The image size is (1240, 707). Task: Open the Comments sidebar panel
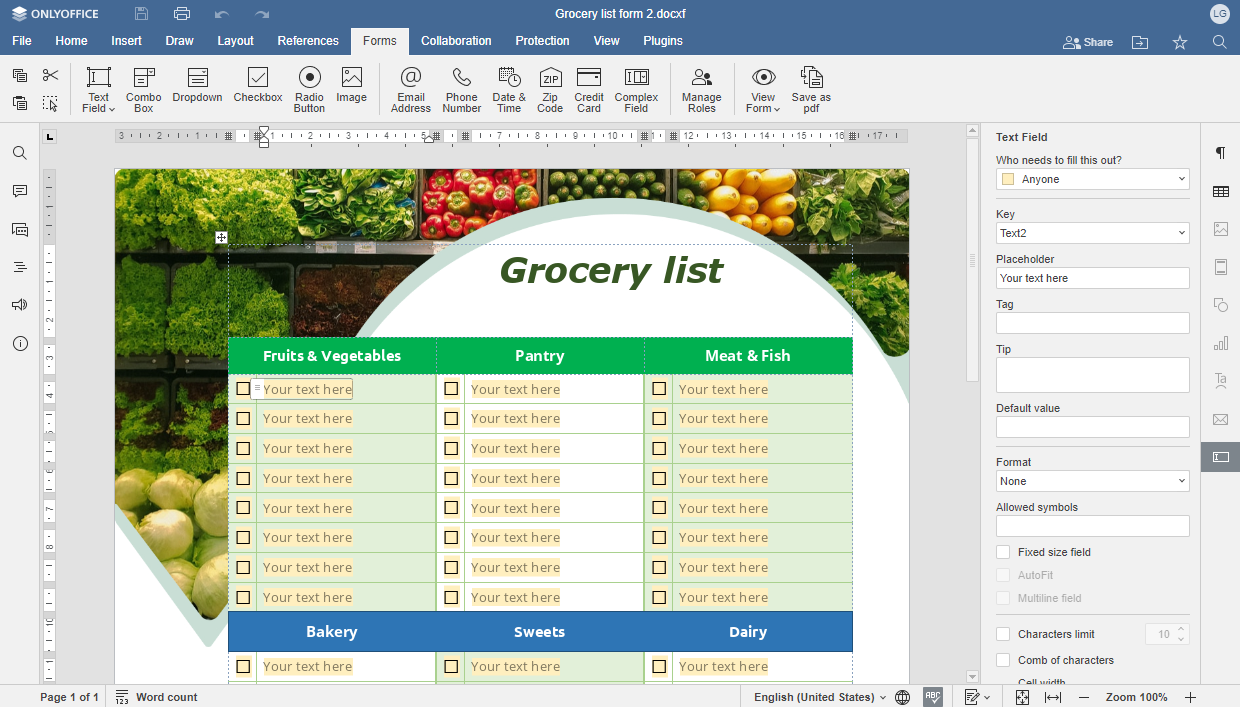tap(20, 191)
